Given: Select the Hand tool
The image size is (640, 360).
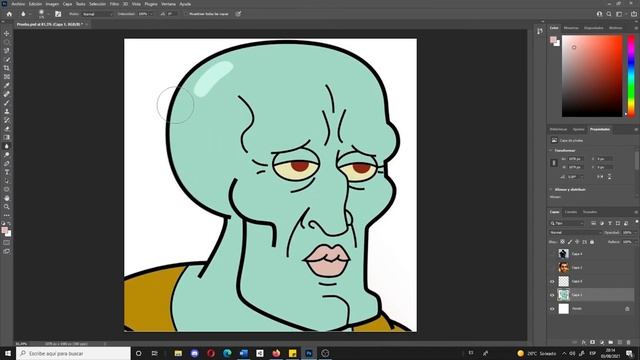Looking at the screenshot, I should tap(7, 198).
